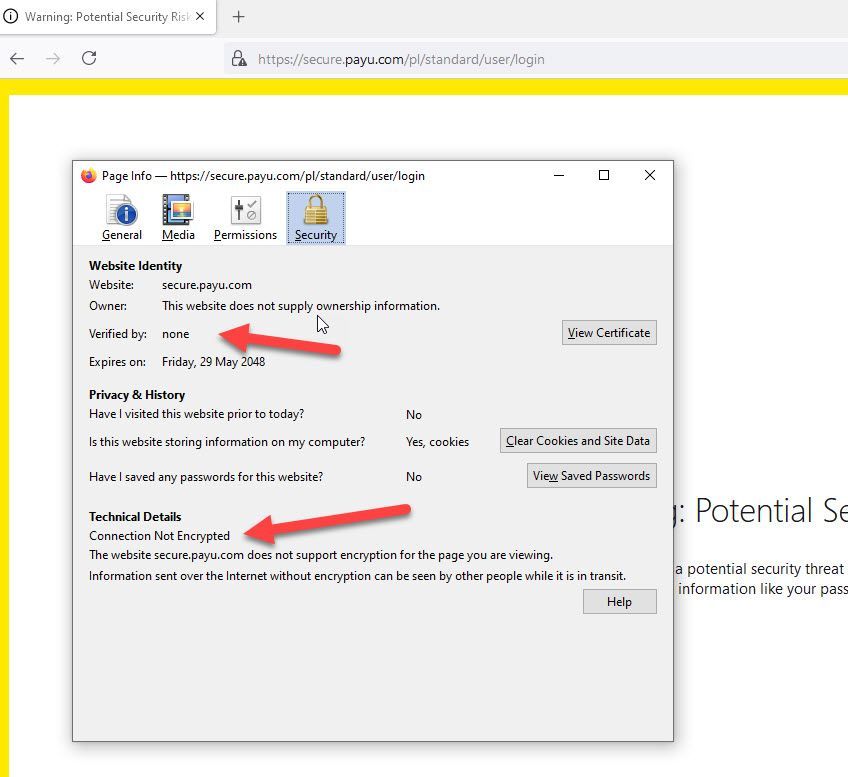Image resolution: width=848 pixels, height=777 pixels.
Task: Click the 'Yes, cookies' value
Action: 438,442
